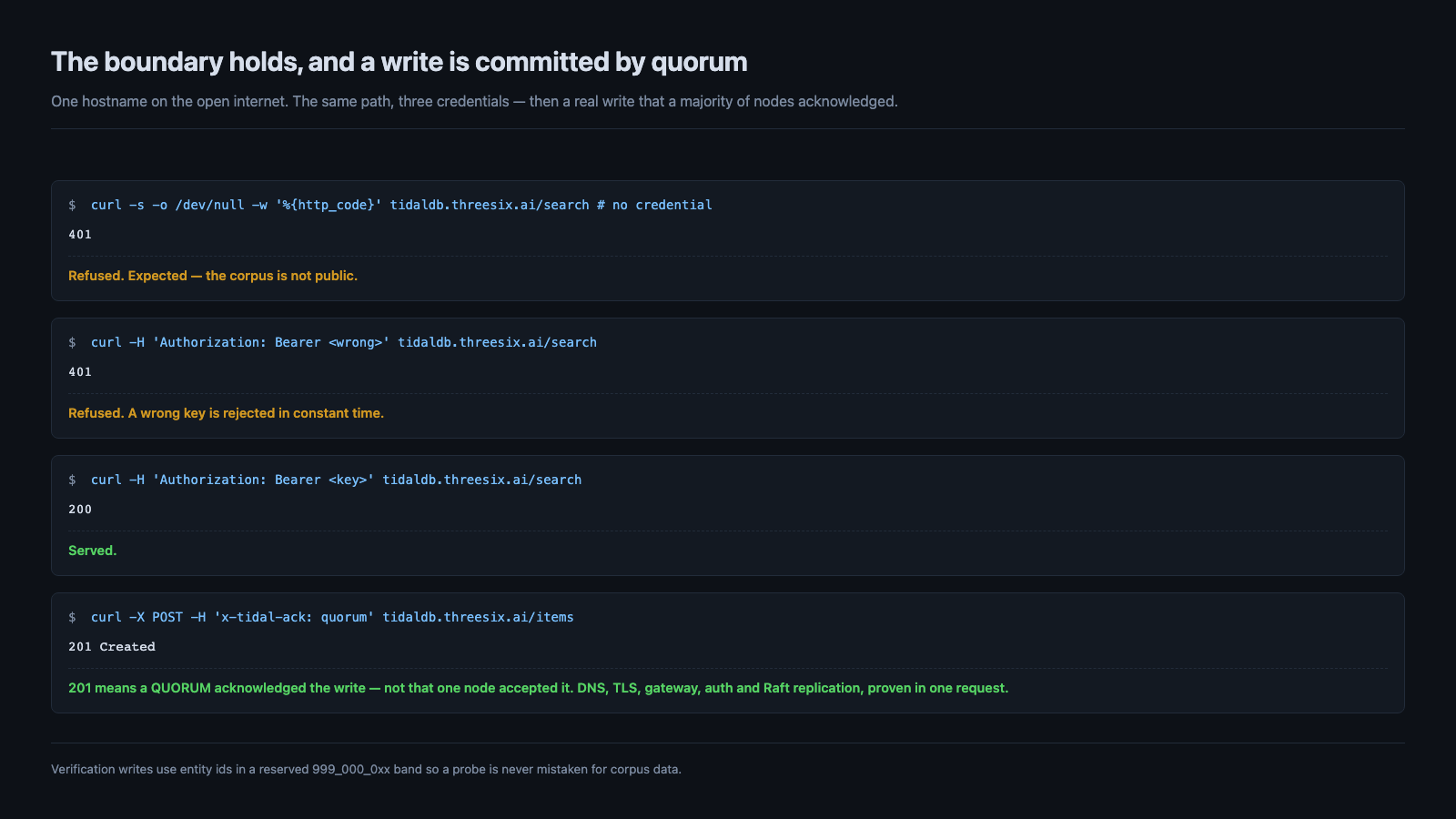Viewport: 1456px width, 819px height.
Task: Click the dollar prompt of the first command
Action: point(72,205)
